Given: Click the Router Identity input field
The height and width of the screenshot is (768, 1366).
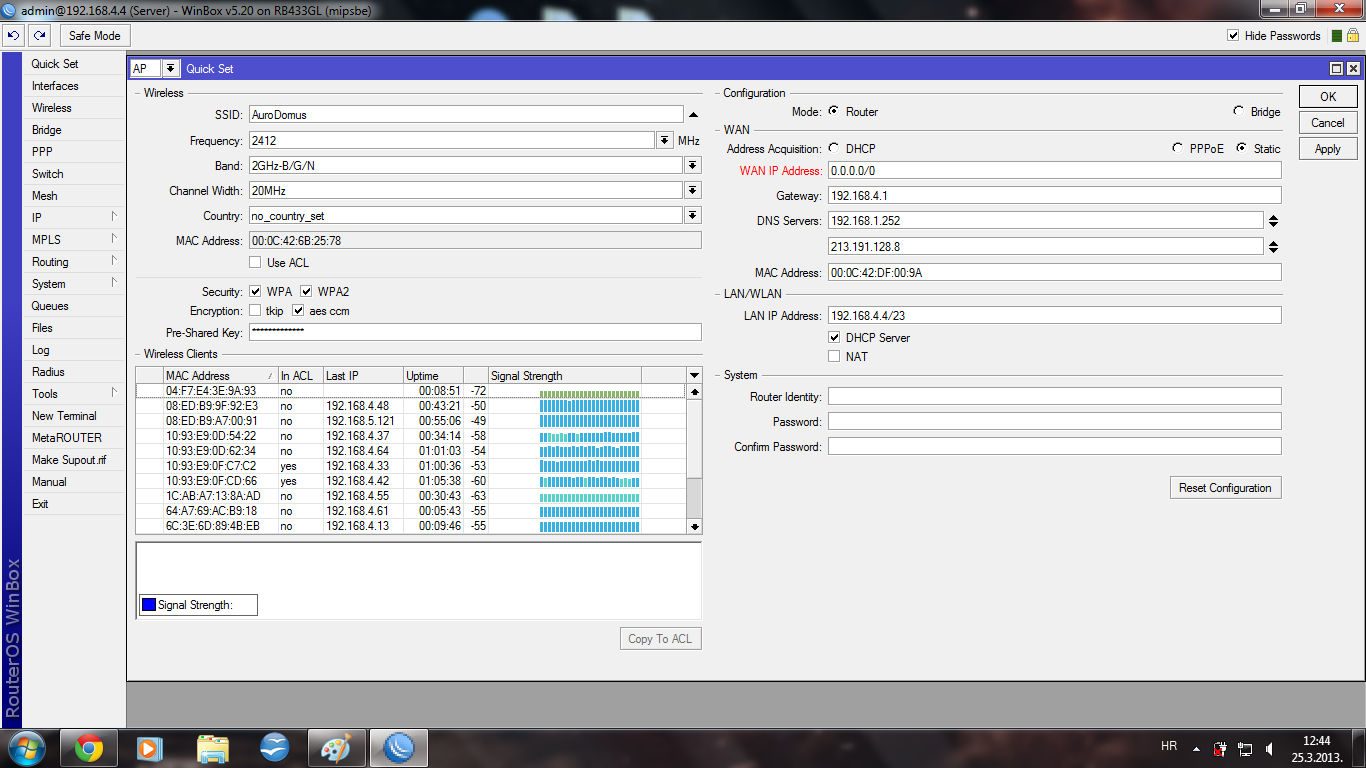Looking at the screenshot, I should tap(1054, 397).
